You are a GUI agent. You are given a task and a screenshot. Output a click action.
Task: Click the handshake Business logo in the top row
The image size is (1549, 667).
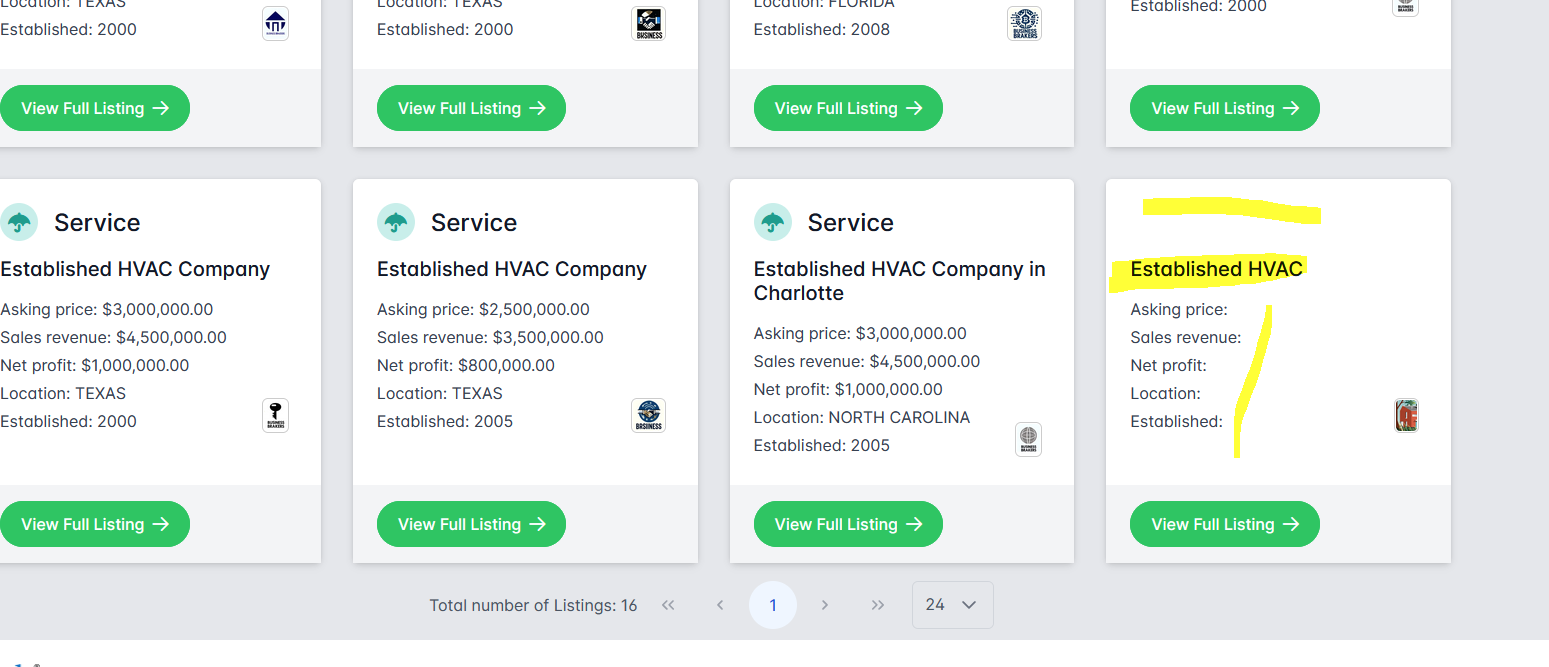coord(648,23)
